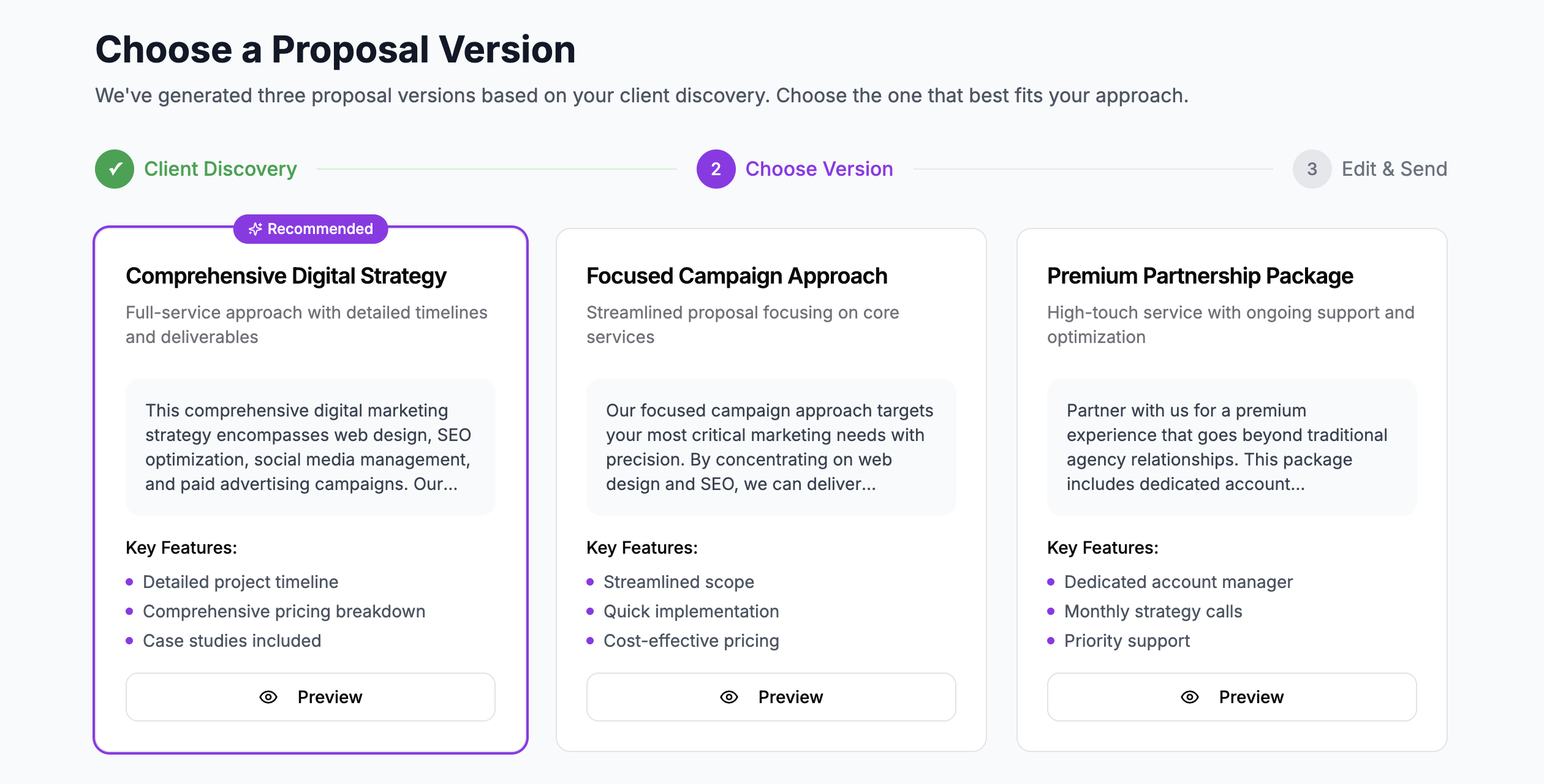1544x784 pixels.
Task: Open the Edit & Send step
Action: pyautogui.click(x=1394, y=168)
